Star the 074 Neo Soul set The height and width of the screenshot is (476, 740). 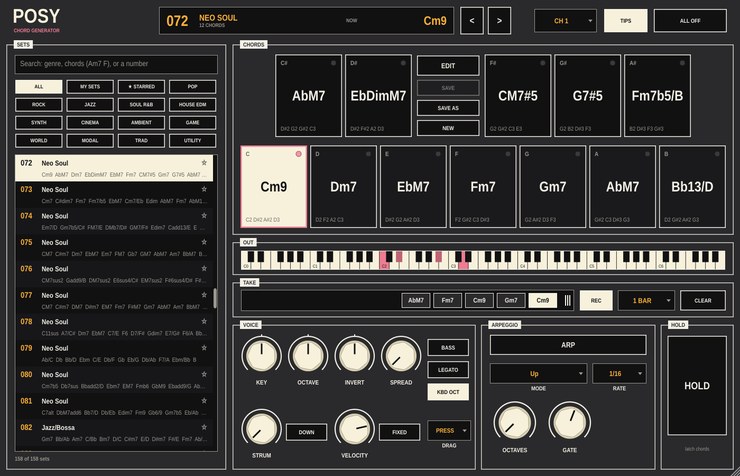pos(204,216)
